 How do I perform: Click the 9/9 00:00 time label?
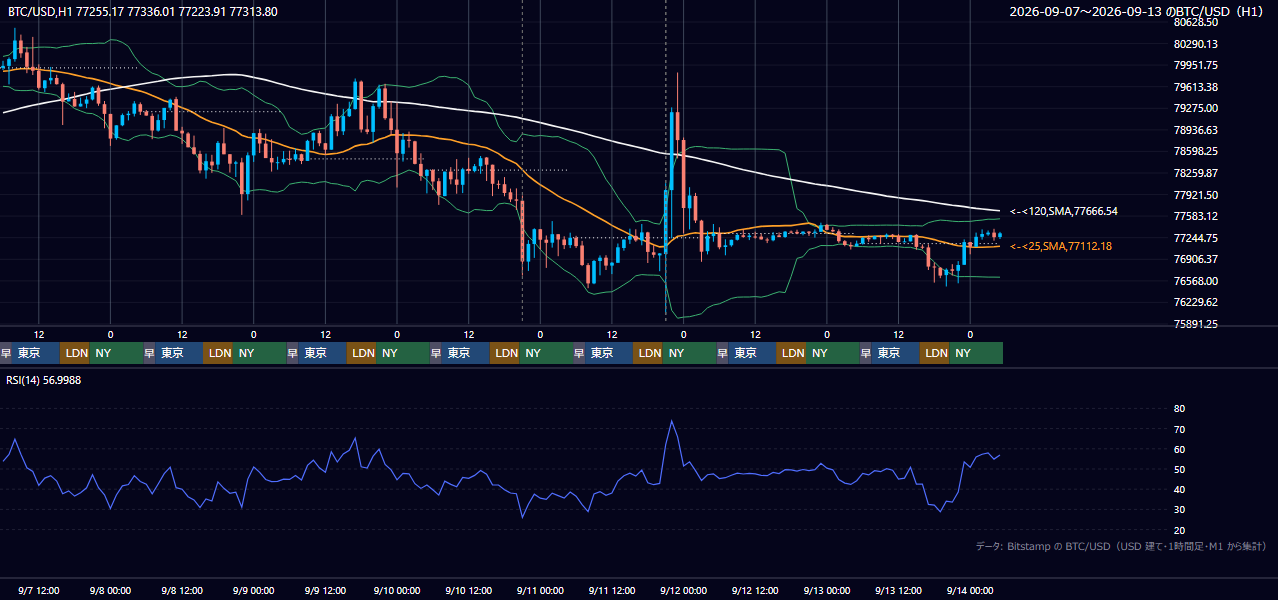point(254,590)
